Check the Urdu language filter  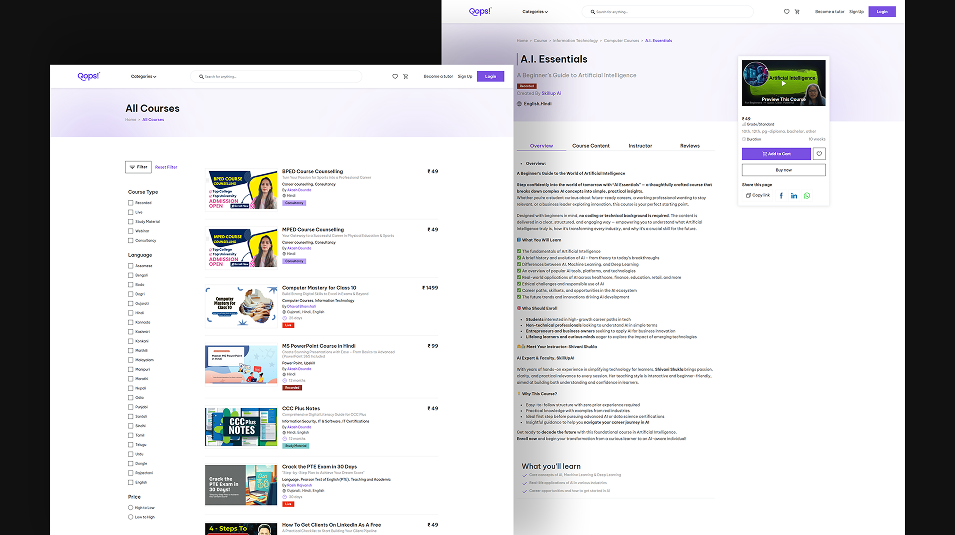[130, 454]
